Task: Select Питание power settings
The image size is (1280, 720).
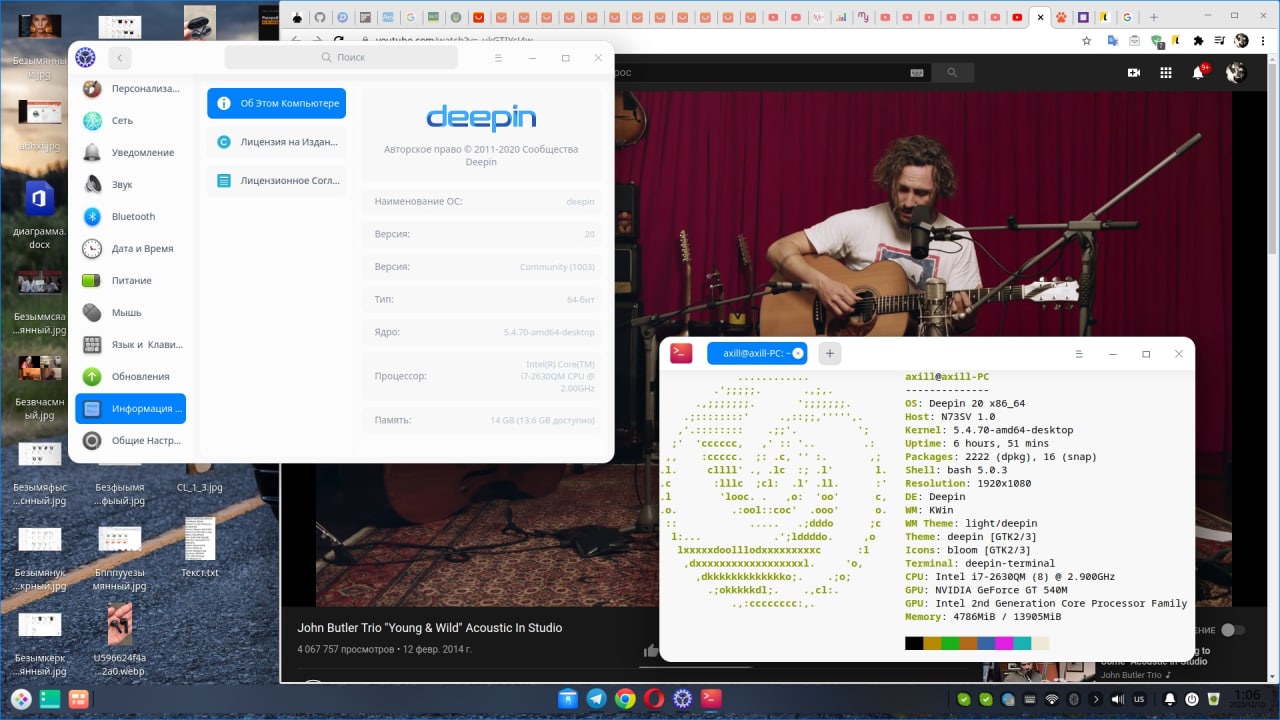Action: pyautogui.click(x=131, y=280)
